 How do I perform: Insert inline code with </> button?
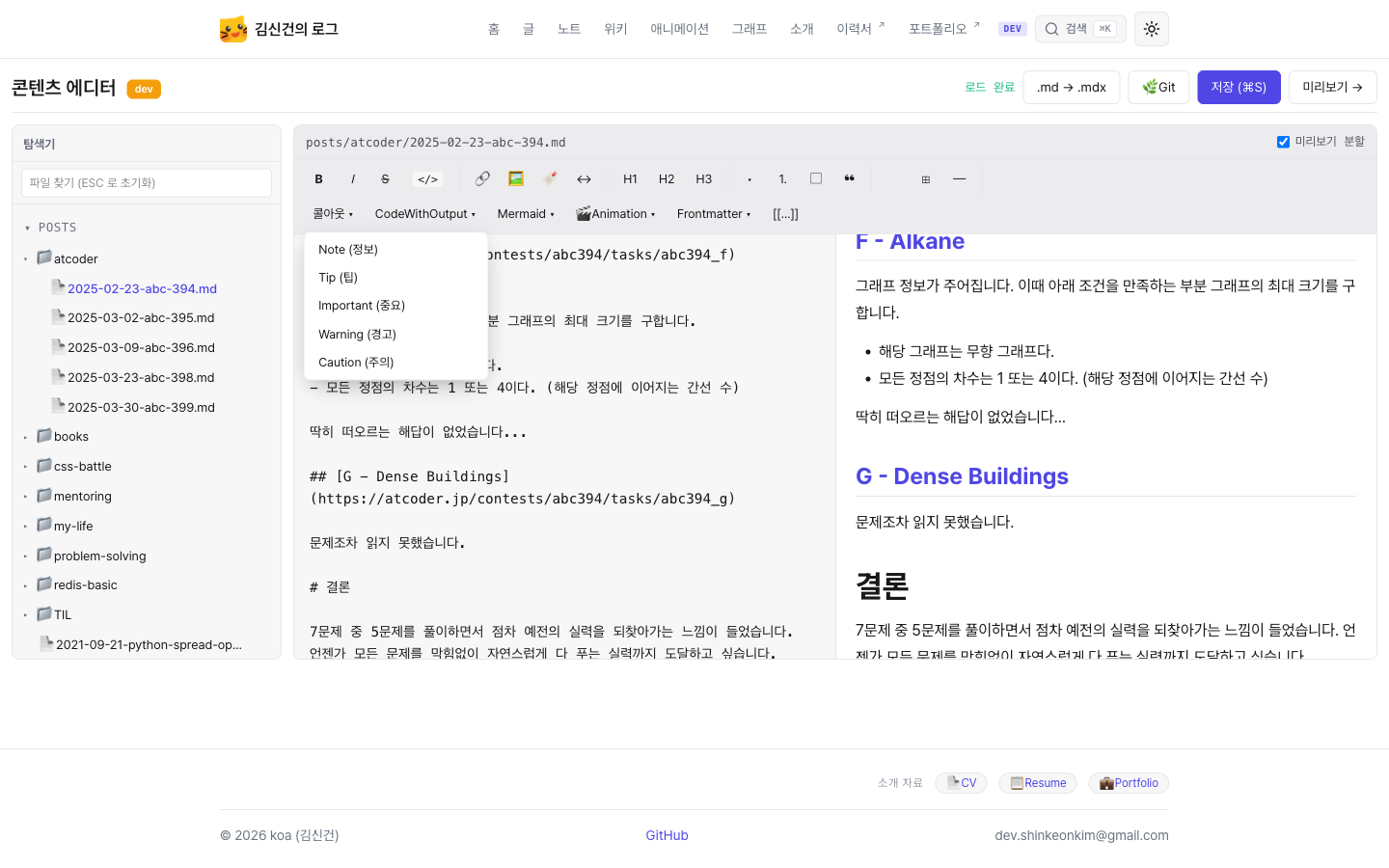point(427,179)
